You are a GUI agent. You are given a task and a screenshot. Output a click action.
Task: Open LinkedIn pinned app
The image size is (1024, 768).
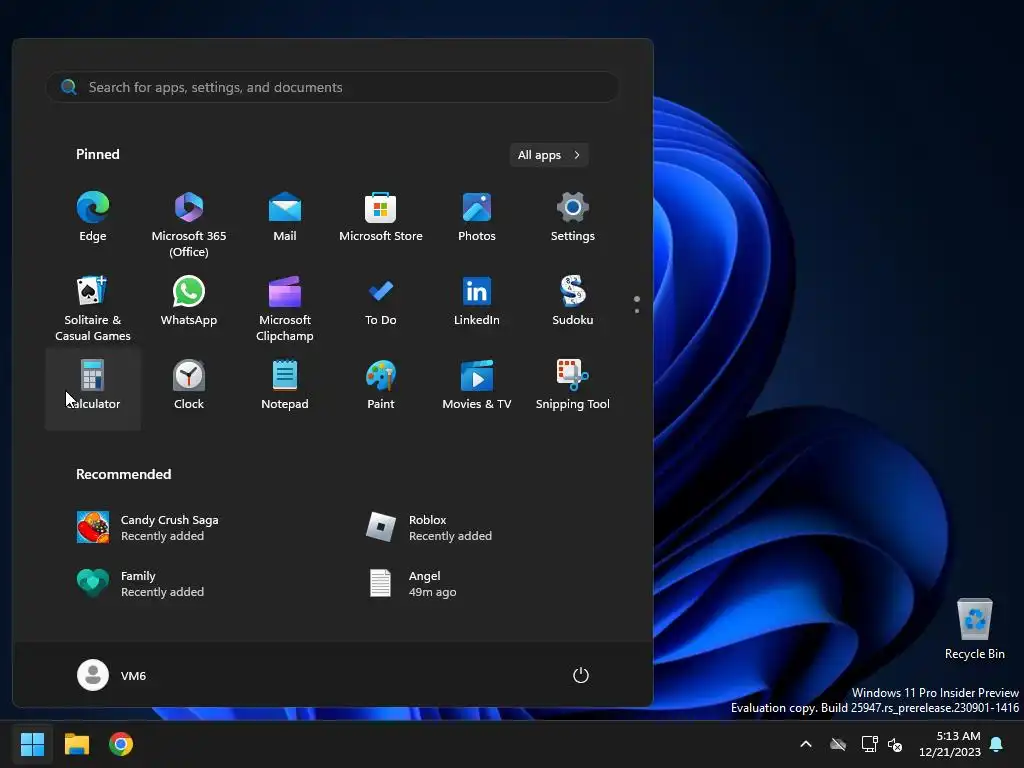477,302
